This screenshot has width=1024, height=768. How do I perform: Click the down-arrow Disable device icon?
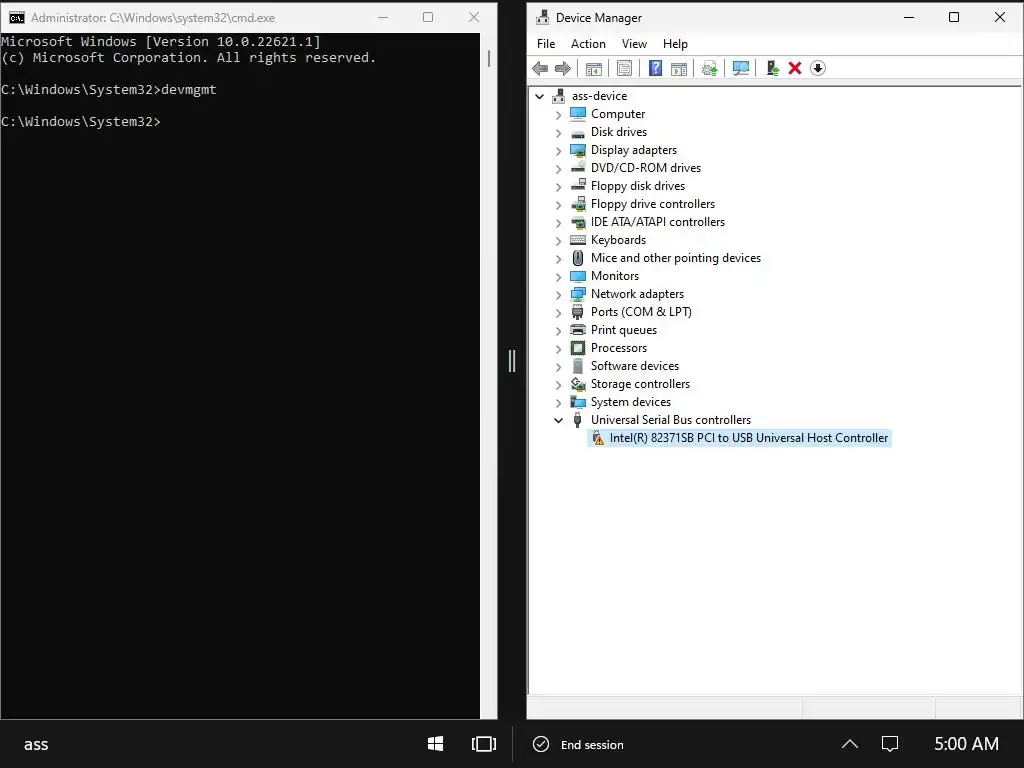tap(818, 69)
